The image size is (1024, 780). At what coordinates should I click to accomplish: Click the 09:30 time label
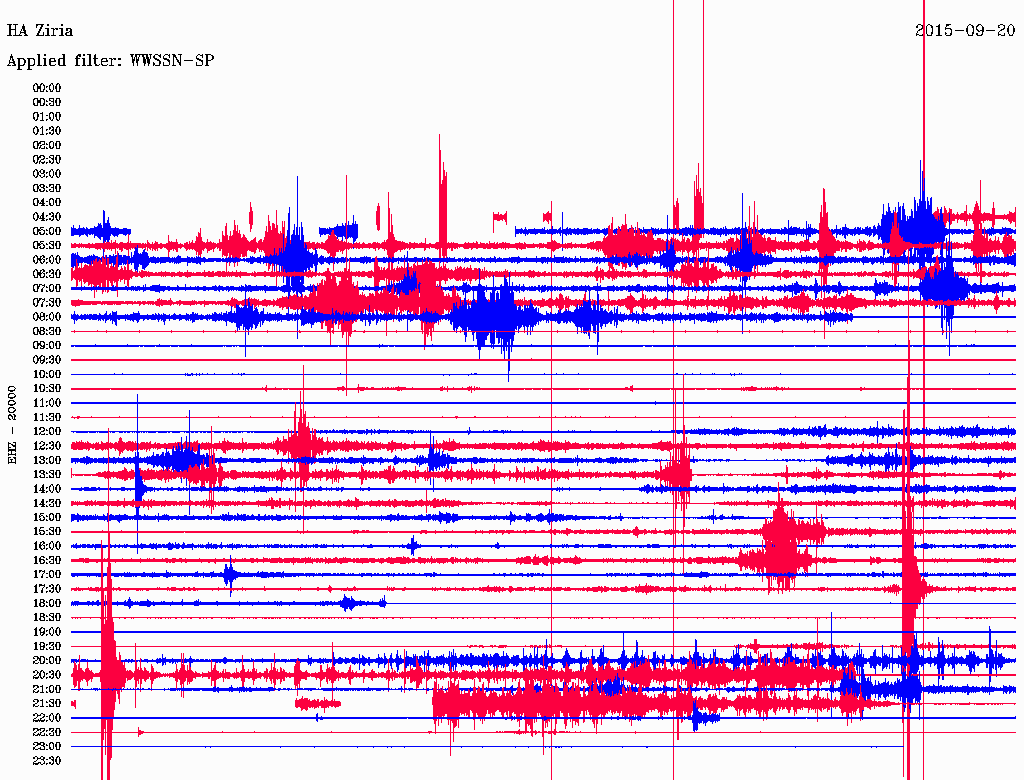point(47,360)
